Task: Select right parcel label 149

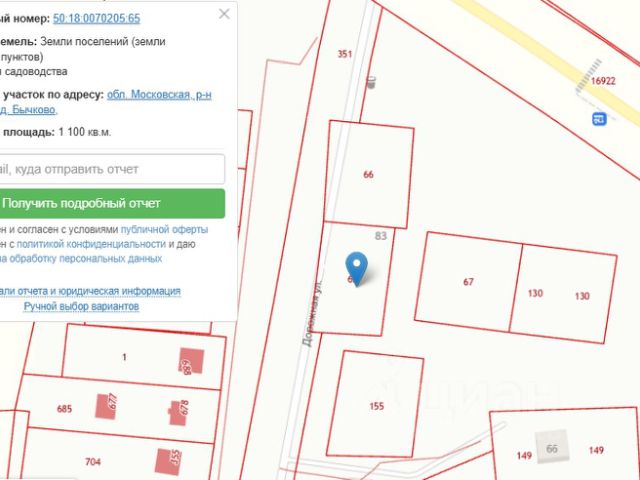Action: point(596,450)
